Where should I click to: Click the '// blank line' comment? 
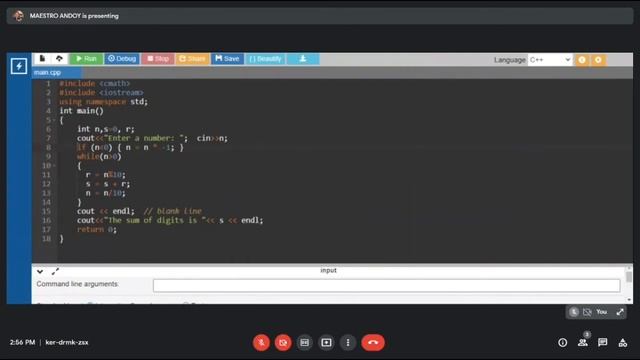(x=173, y=211)
